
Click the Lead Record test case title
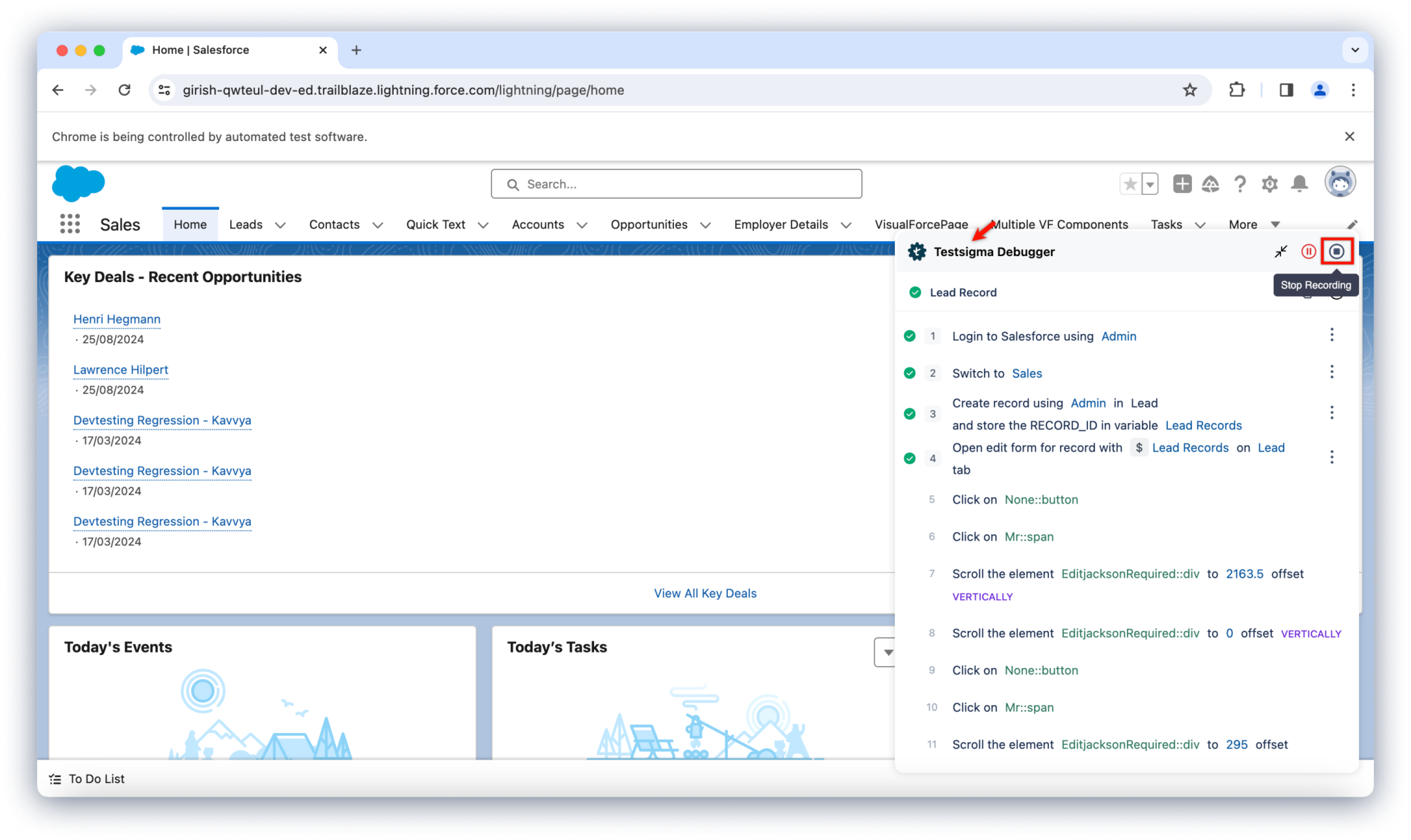pos(963,293)
